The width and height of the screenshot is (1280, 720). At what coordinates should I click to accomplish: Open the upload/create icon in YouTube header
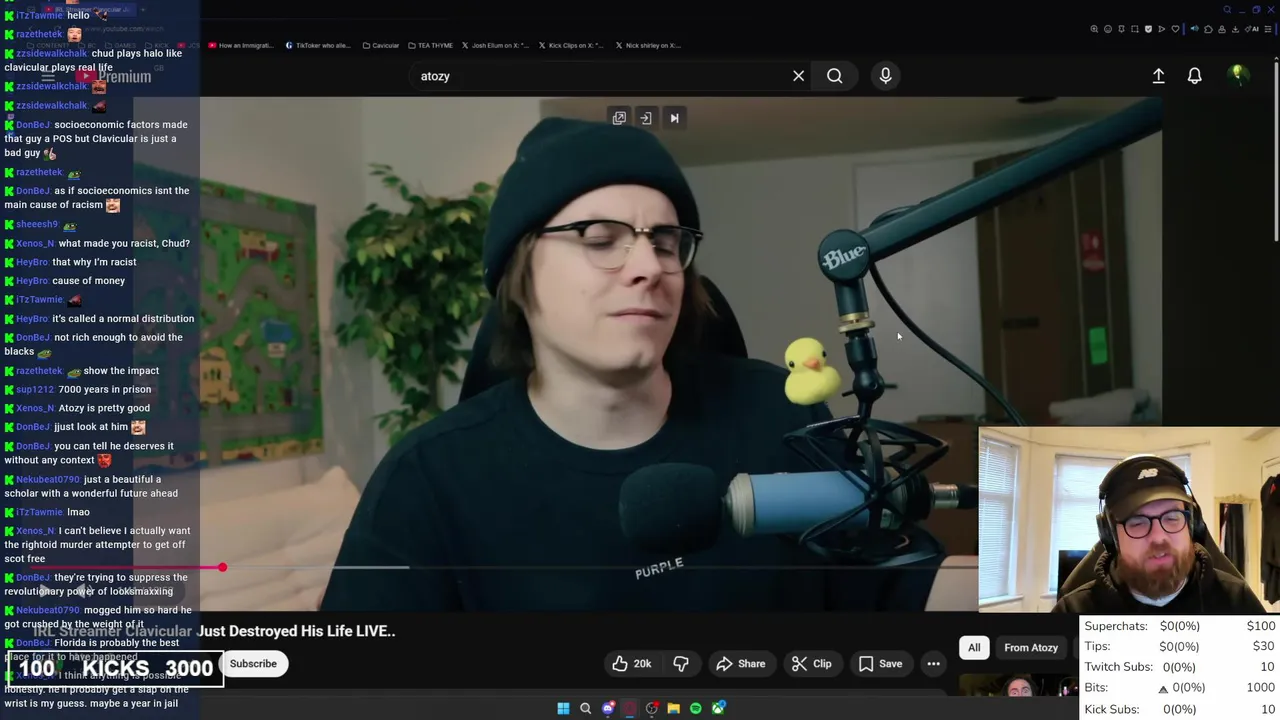(1158, 76)
